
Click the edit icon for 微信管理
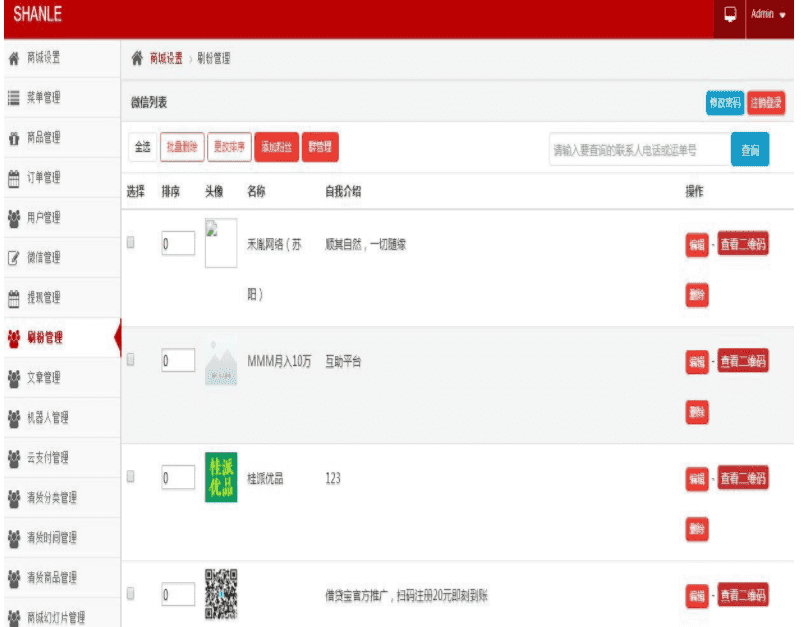pos(14,258)
